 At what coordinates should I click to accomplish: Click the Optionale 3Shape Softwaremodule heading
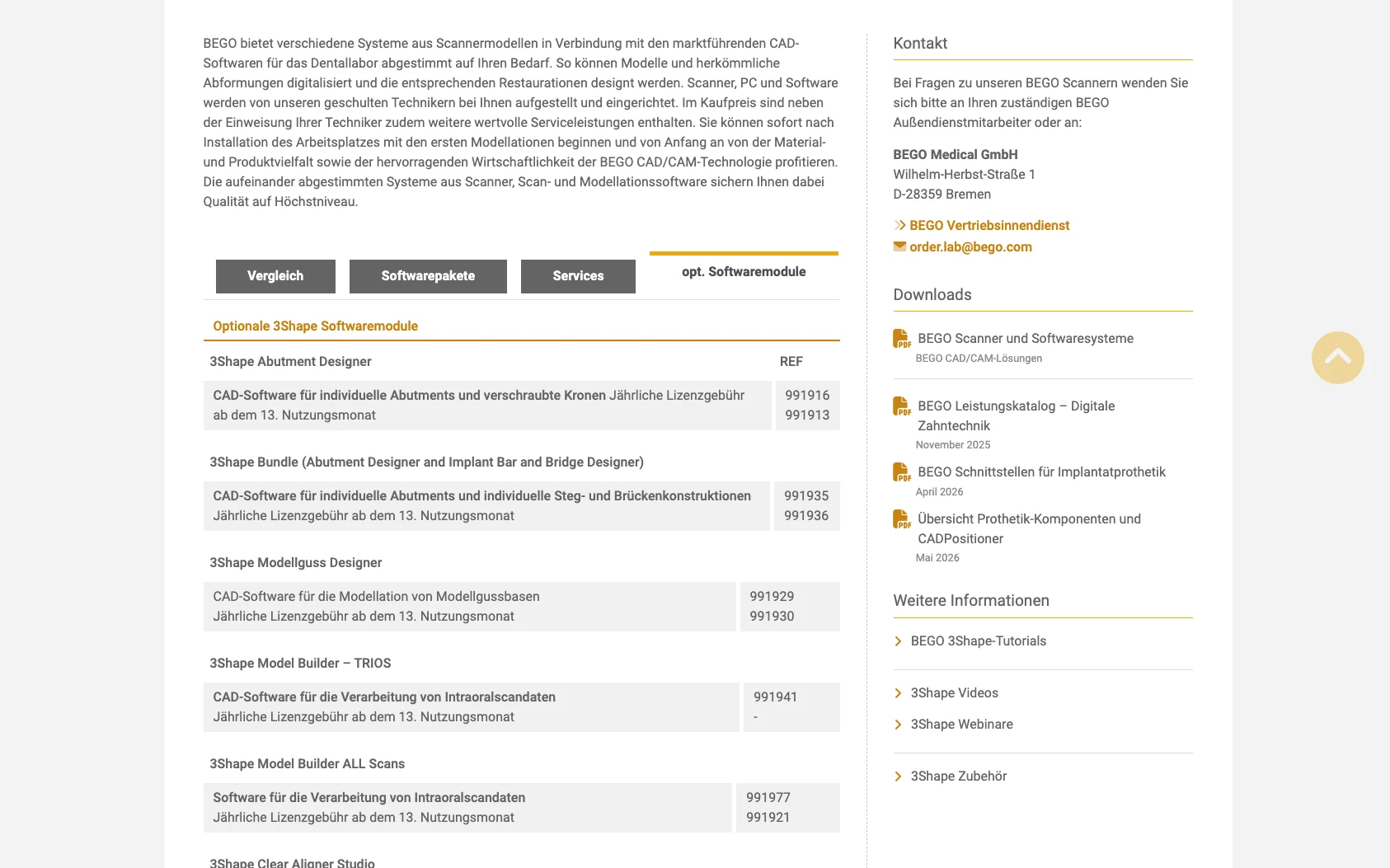[315, 326]
